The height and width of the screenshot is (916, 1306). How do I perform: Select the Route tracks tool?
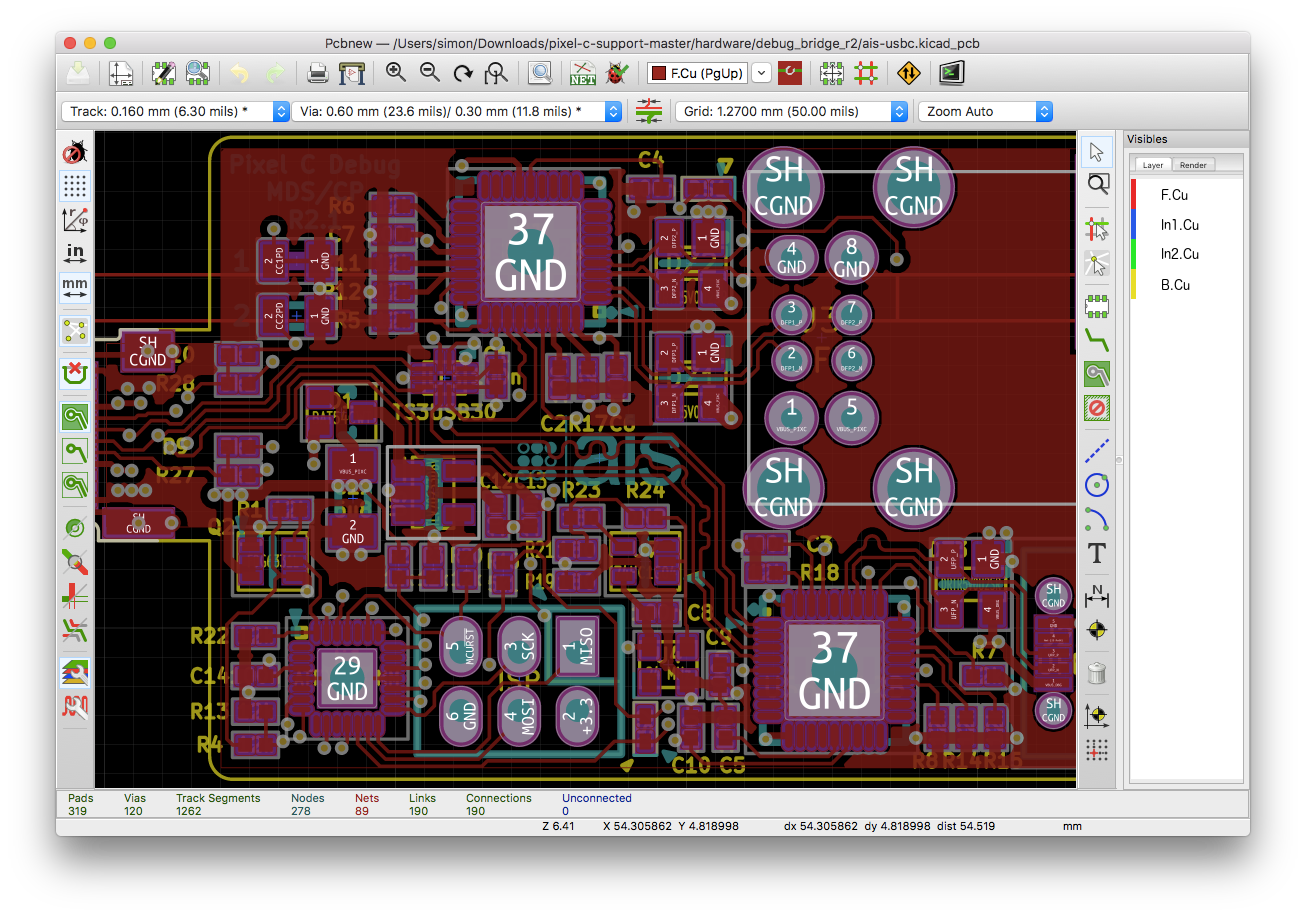pos(1097,340)
